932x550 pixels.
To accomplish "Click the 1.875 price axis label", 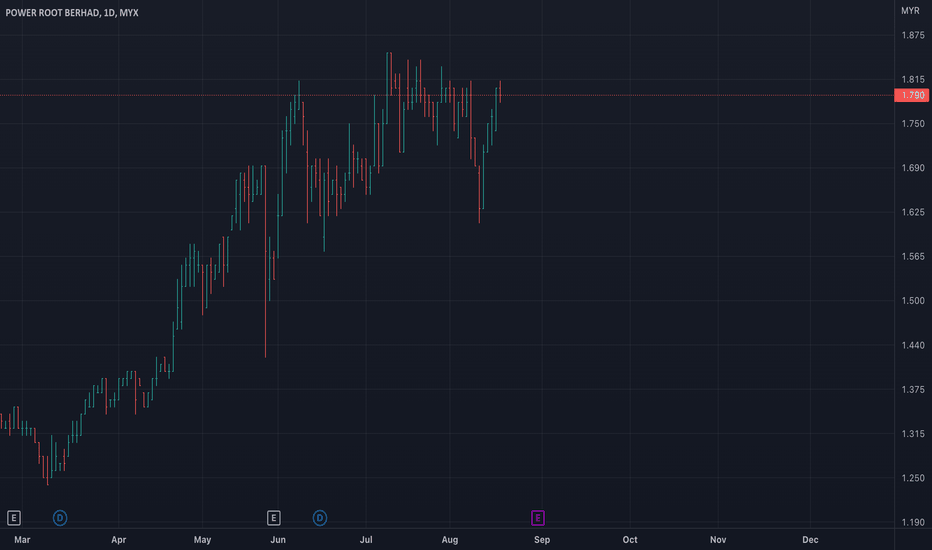I will (913, 36).
